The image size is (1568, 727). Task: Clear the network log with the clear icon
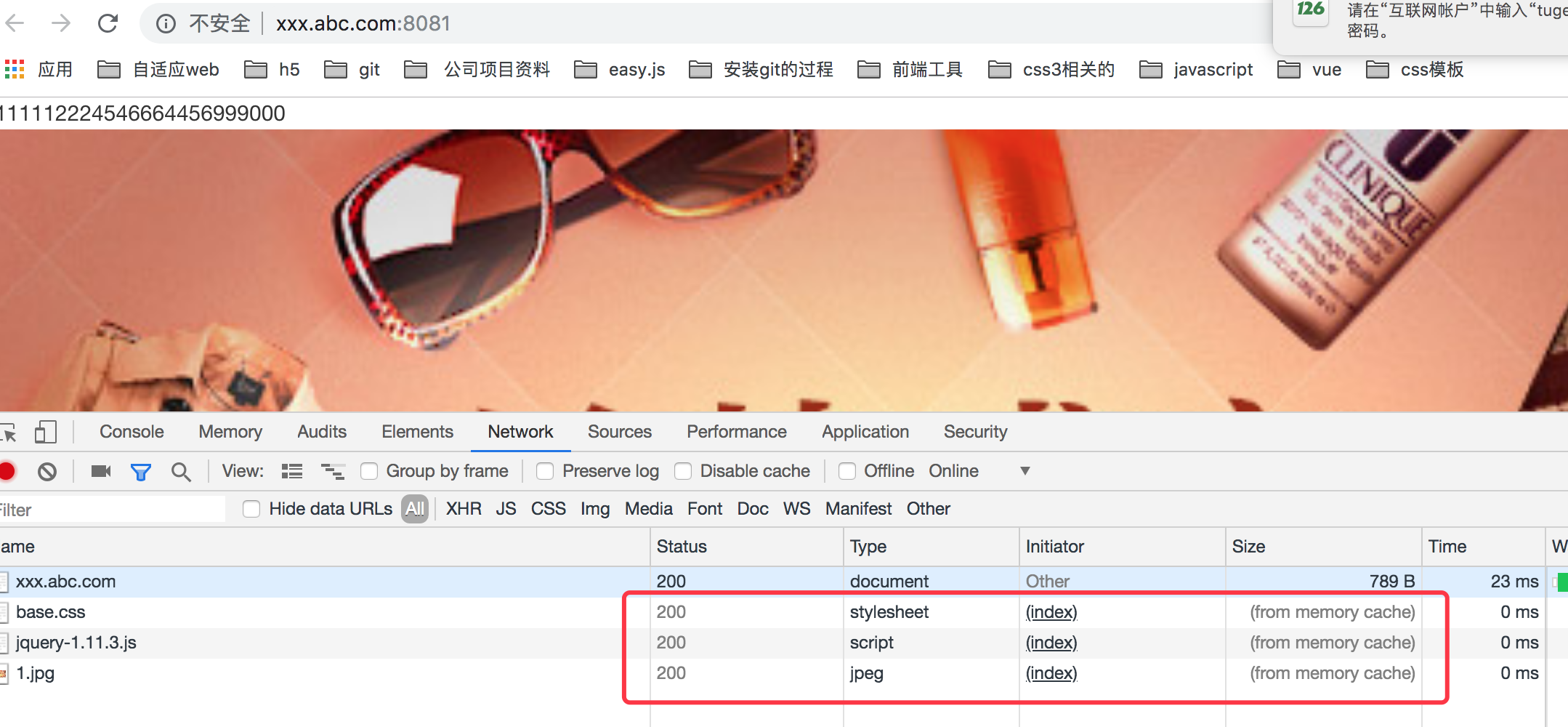47,471
